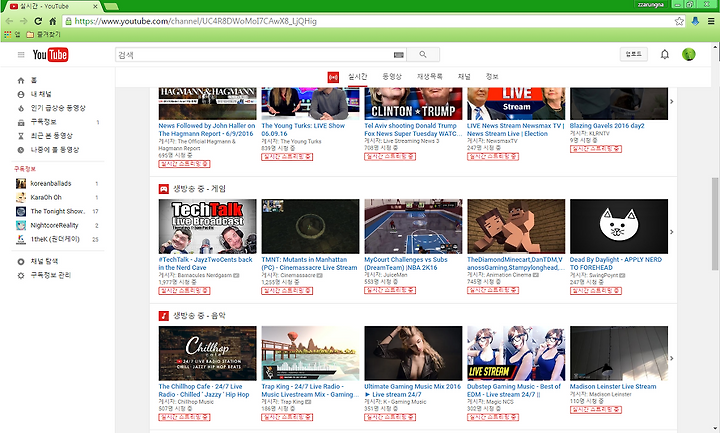Image resolution: width=720 pixels, height=433 pixels.
Task: Open the Ultimate Gaming Music Mix thumbnail
Action: point(413,353)
